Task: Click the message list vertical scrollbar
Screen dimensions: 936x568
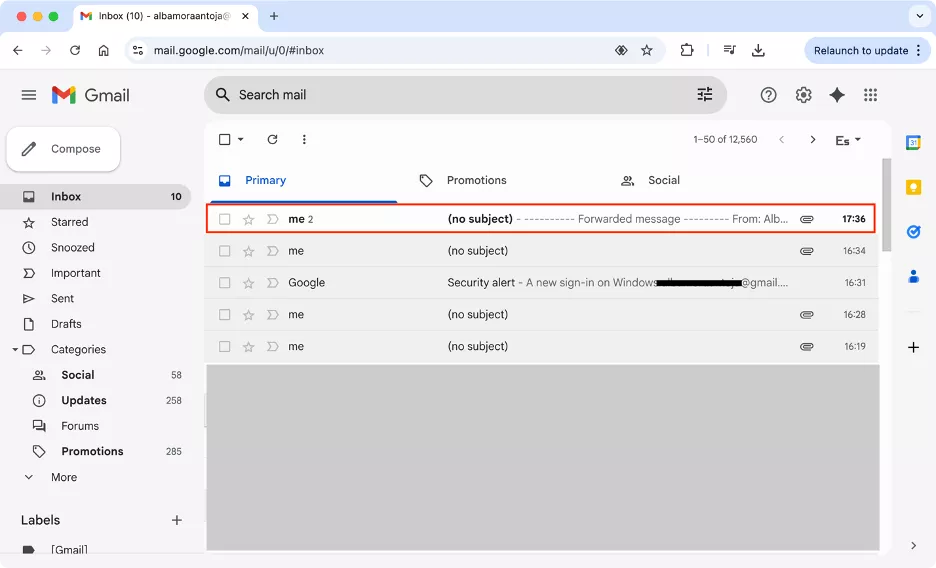Action: click(x=886, y=205)
